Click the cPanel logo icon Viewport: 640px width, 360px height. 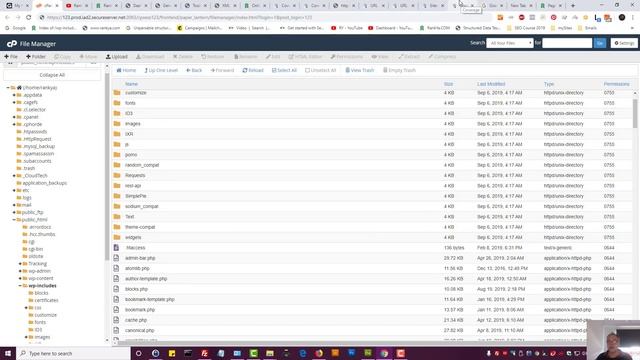click(x=12, y=44)
